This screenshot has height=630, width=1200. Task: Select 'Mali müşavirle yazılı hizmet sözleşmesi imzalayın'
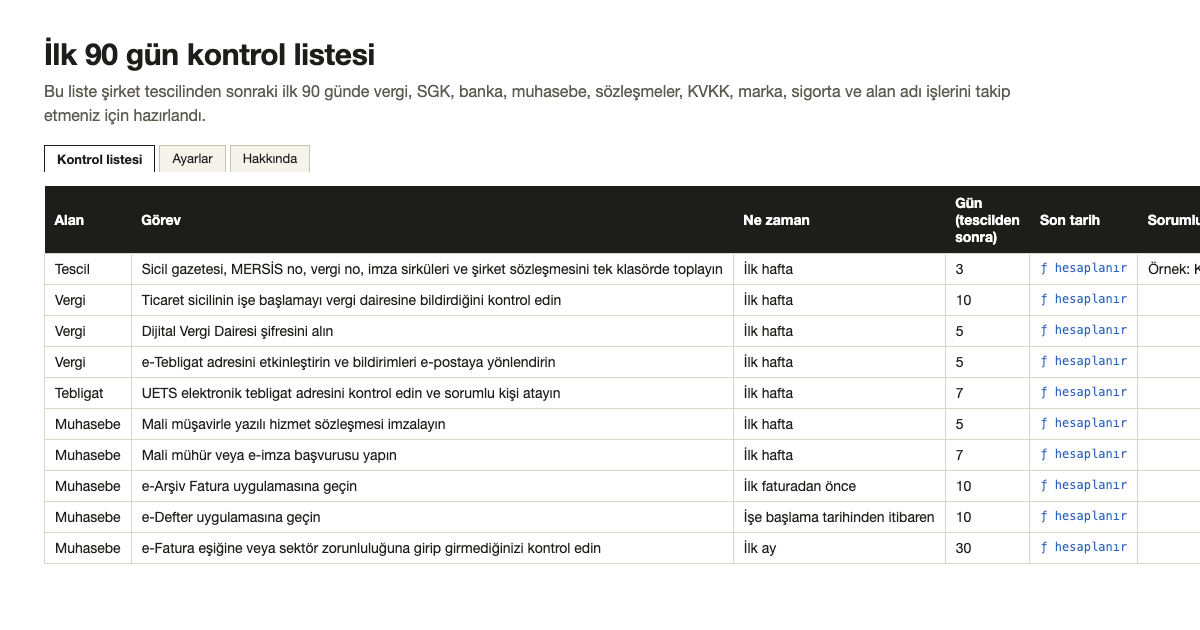(433, 424)
